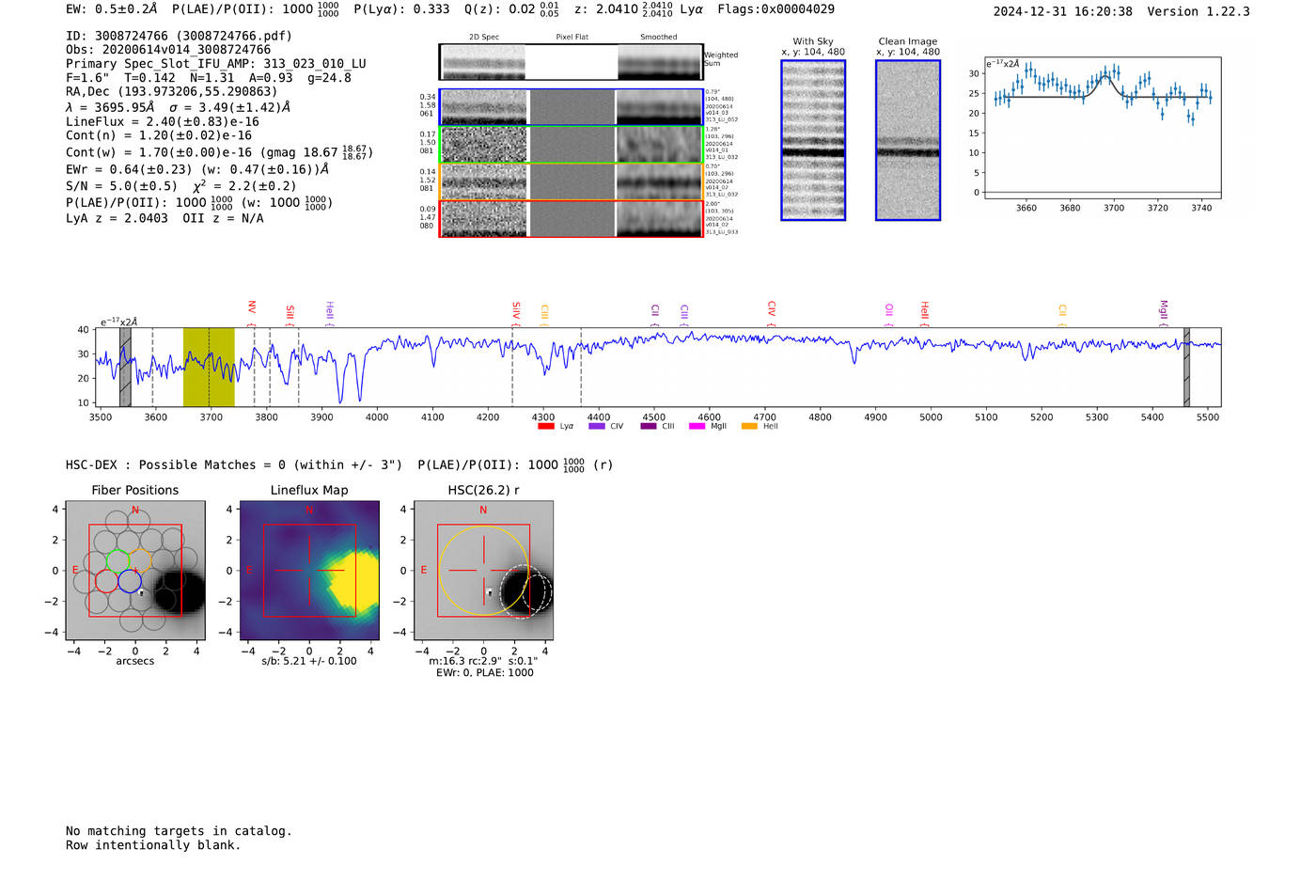Select the green-bordered fiber 2D spectrum row
Screen dimensions: 1316x896
572,145
